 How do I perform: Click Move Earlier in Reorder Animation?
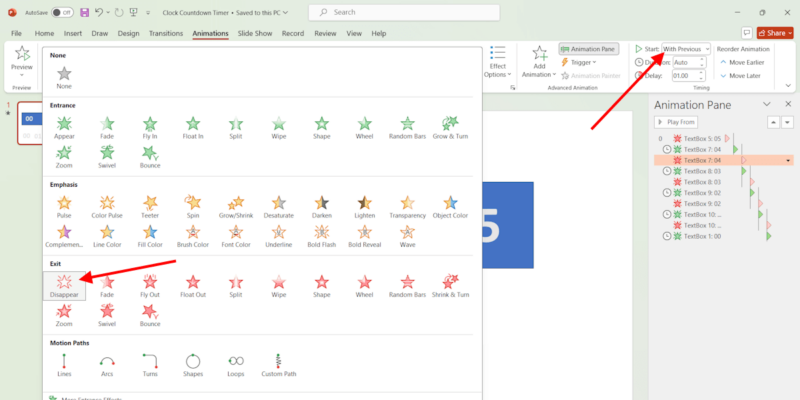click(741, 62)
